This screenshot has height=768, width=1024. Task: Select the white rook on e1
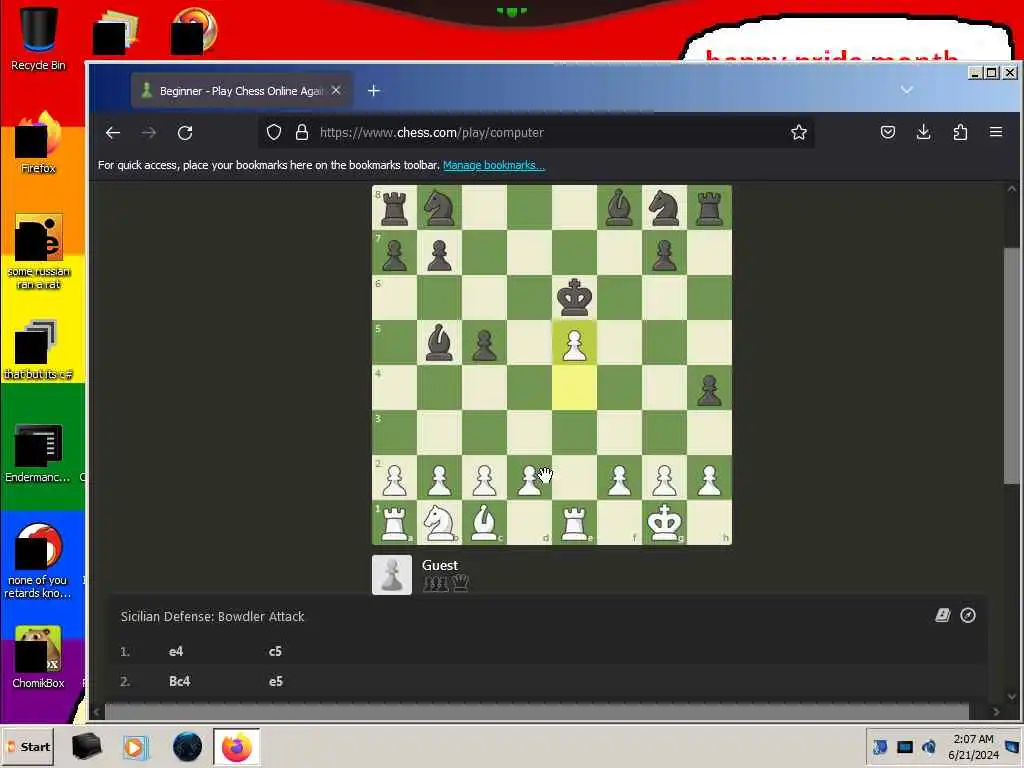[574, 522]
